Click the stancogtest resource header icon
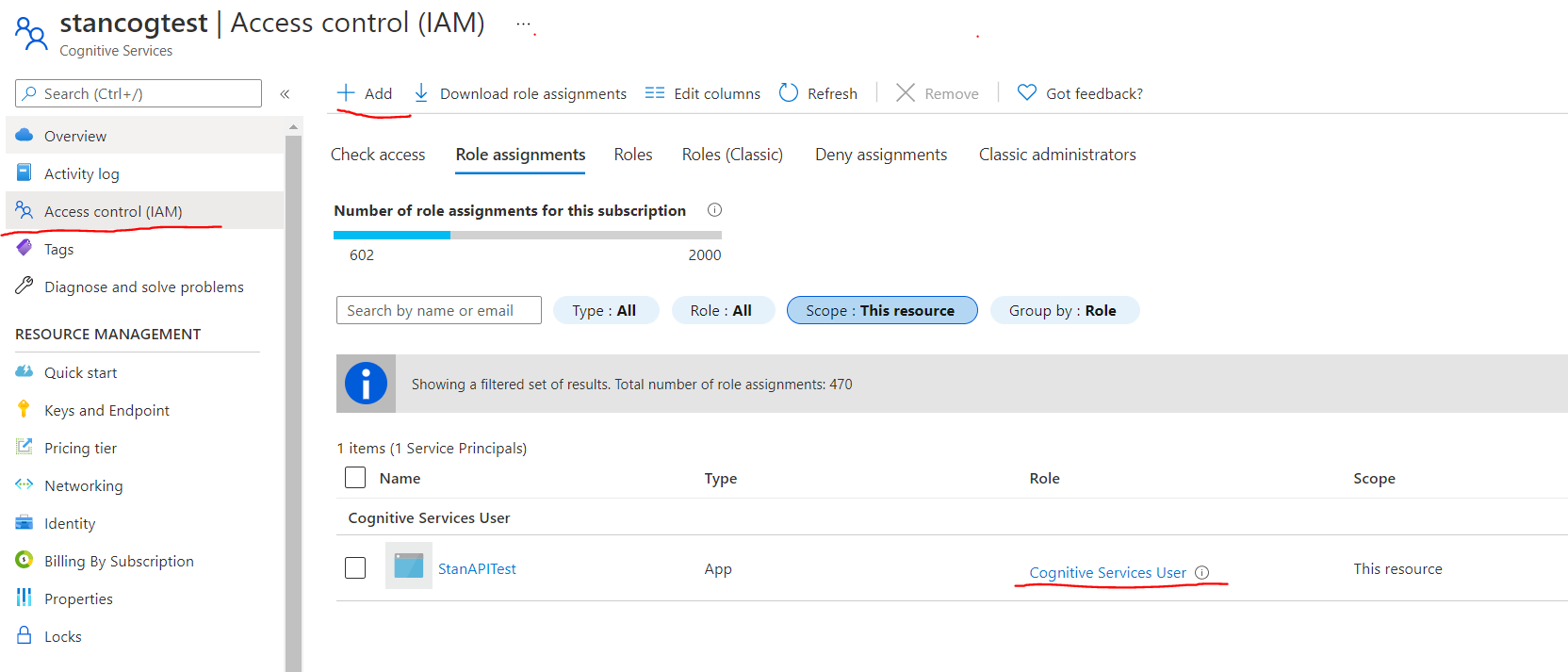This screenshot has width=1568, height=672. click(31, 33)
